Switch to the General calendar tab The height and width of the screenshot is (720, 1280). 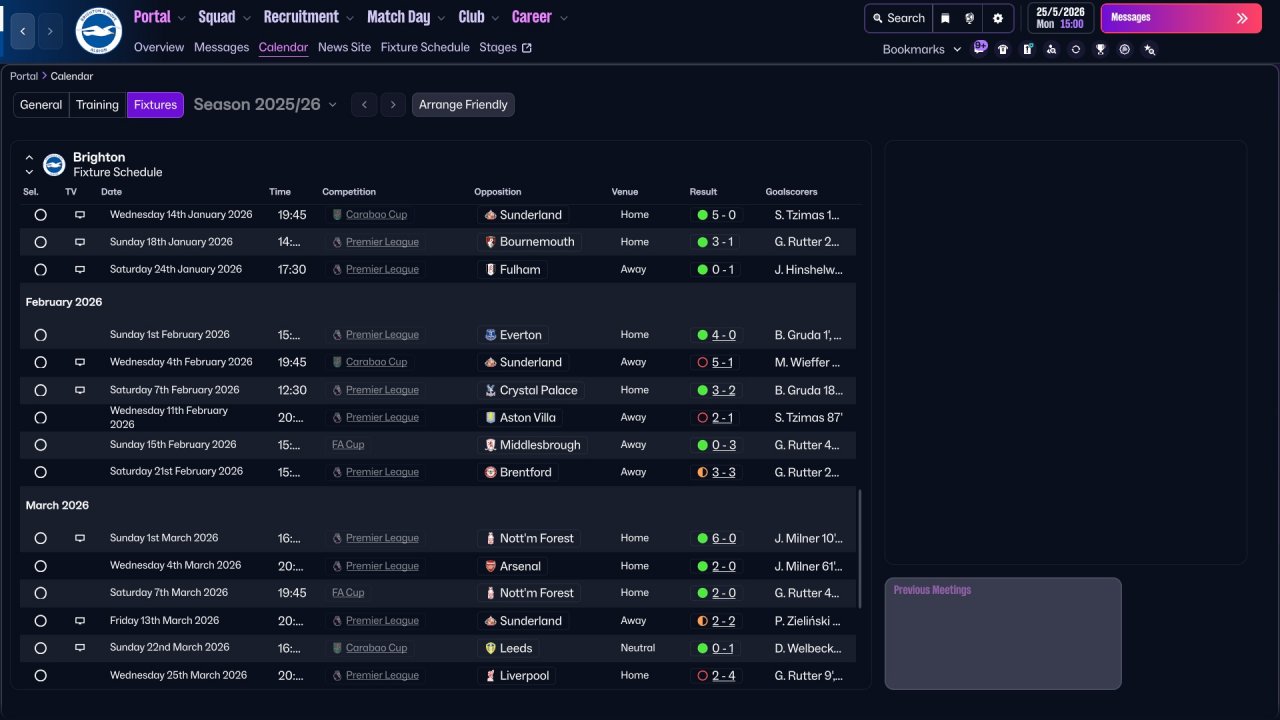coord(41,105)
